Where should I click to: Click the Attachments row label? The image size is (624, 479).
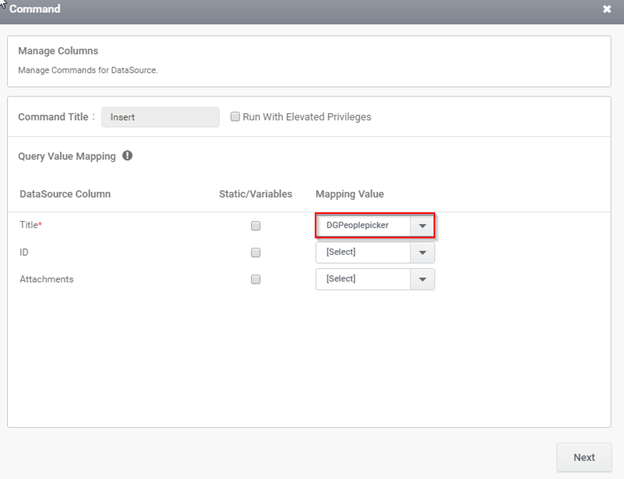(x=47, y=279)
